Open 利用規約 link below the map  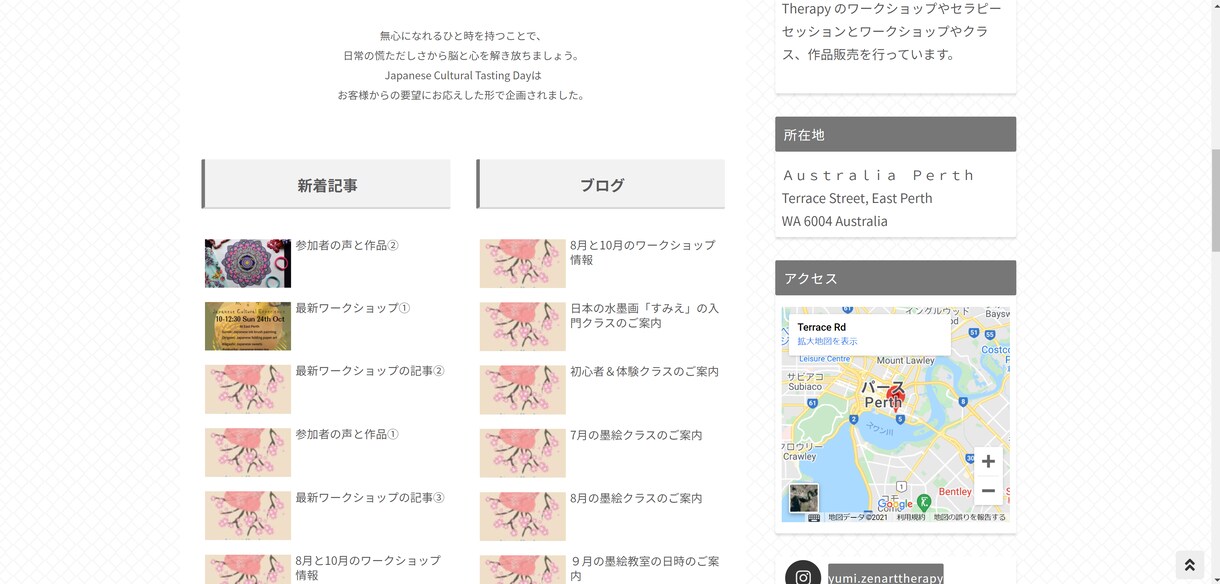click(911, 518)
